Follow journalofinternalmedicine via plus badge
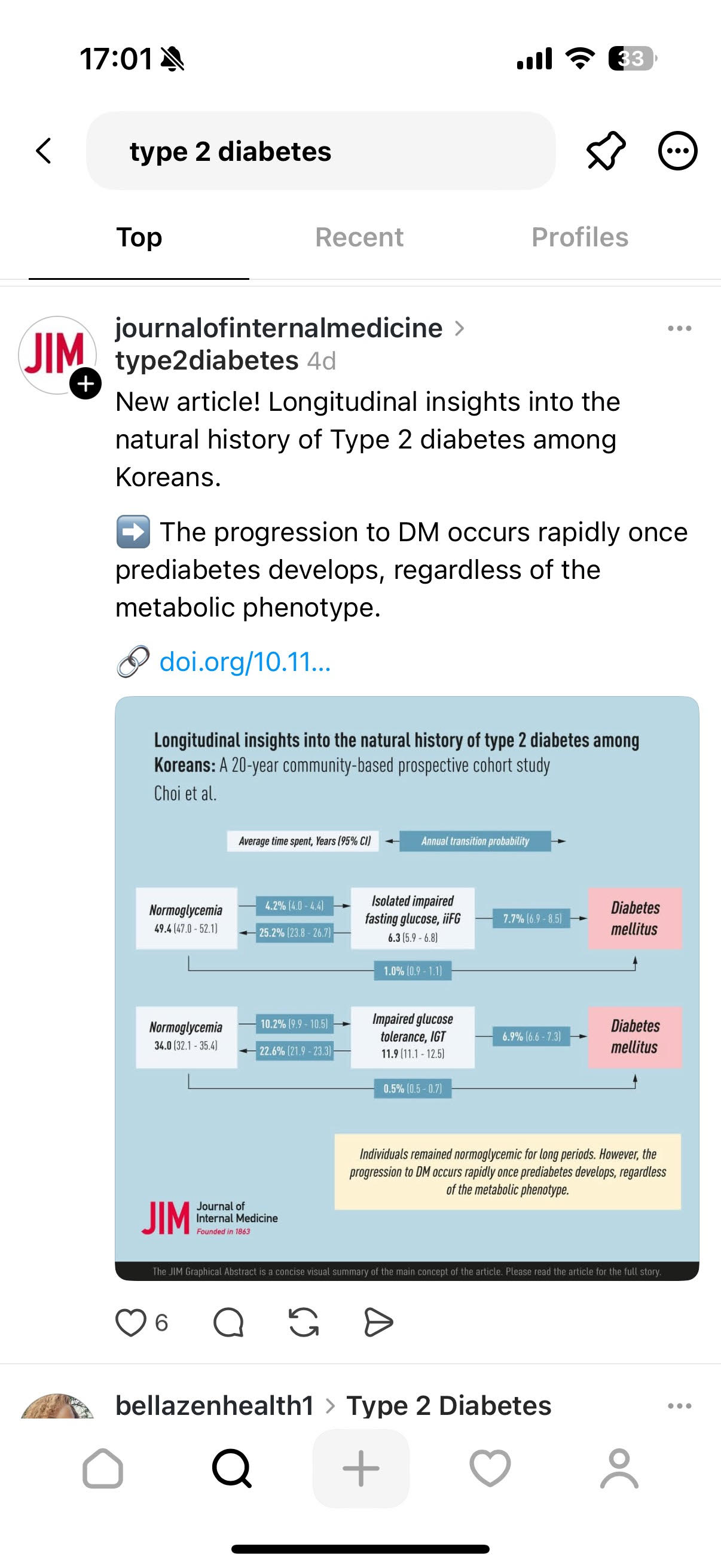Screen dimensions: 721x1568 pyautogui.click(x=85, y=383)
